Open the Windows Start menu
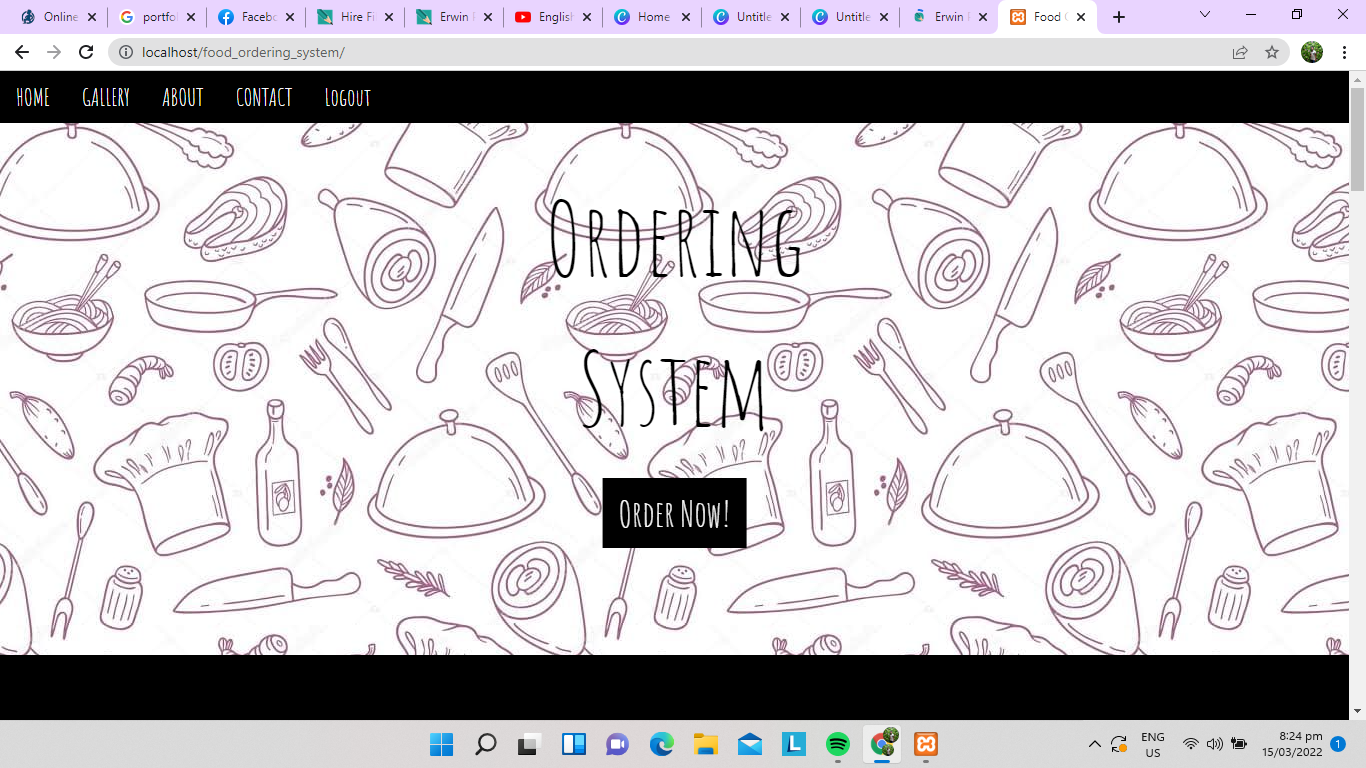Screen dimensions: 1366x768 pos(441,744)
